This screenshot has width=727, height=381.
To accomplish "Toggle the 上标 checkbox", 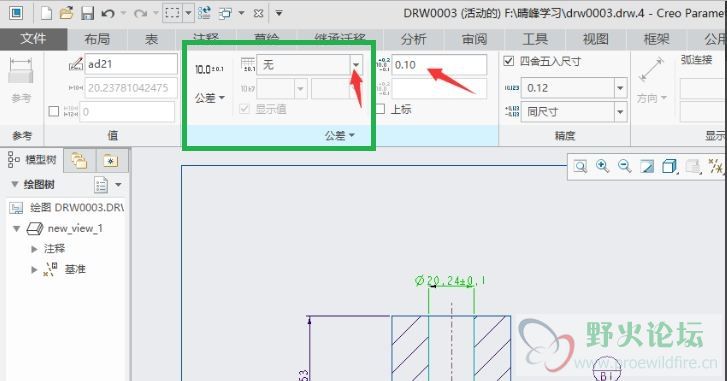I will 380,109.
